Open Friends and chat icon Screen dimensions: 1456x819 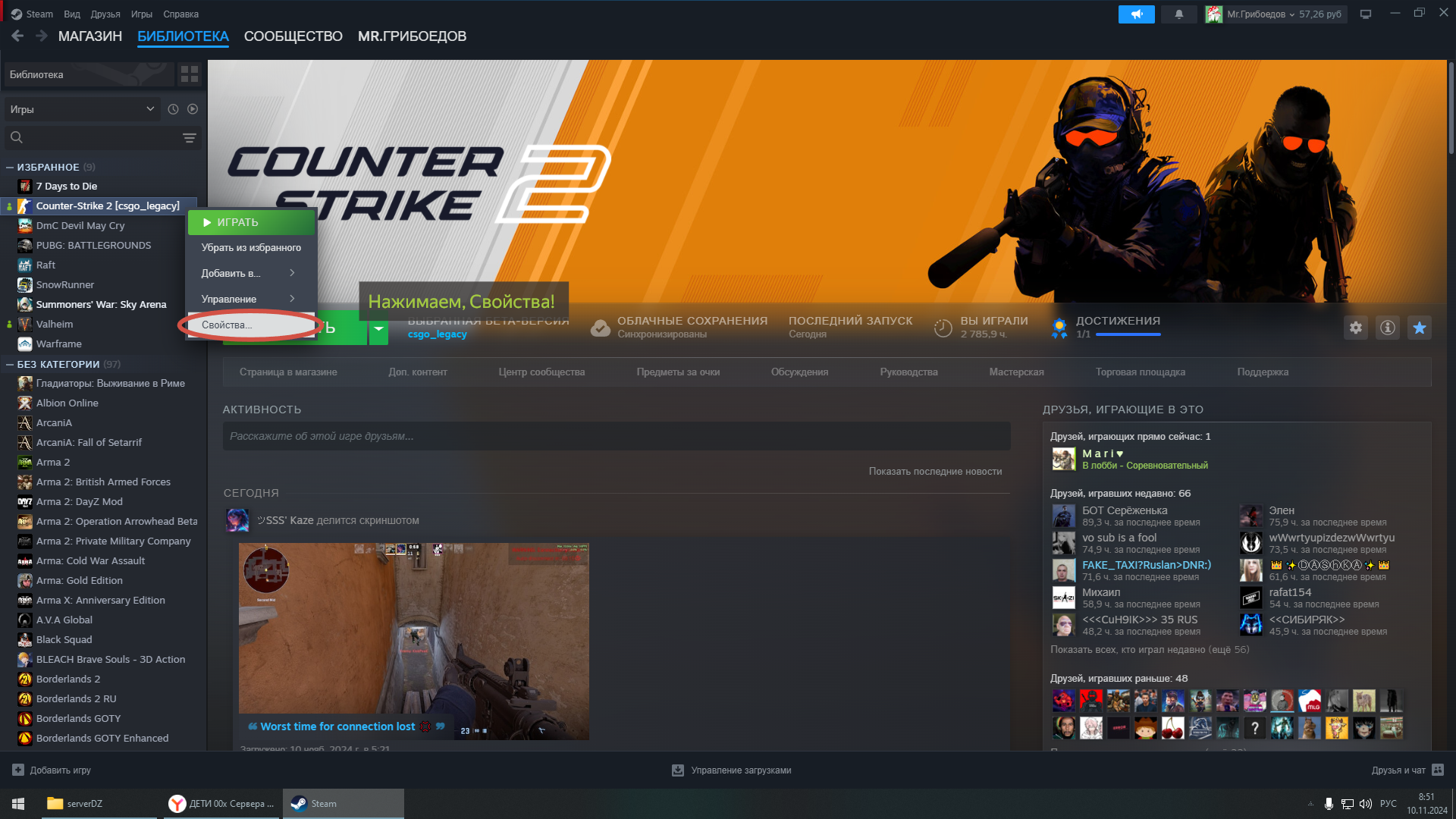tap(1438, 770)
